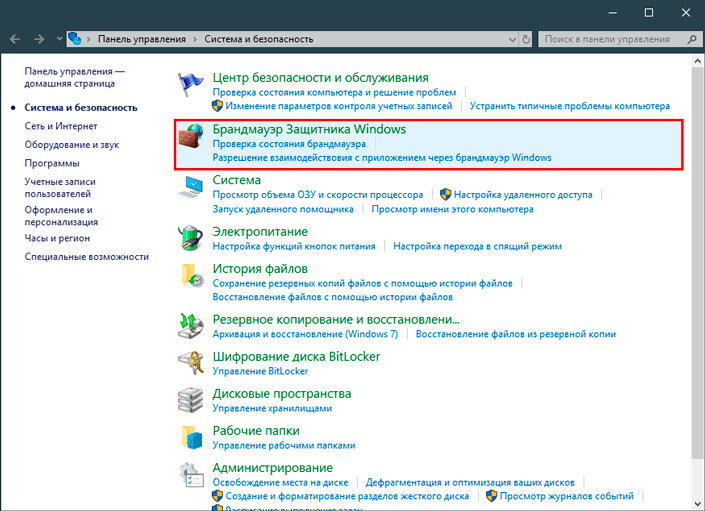The image size is (705, 511).
Task: Click Настройка перехода в спящий режим
Action: pos(477,246)
